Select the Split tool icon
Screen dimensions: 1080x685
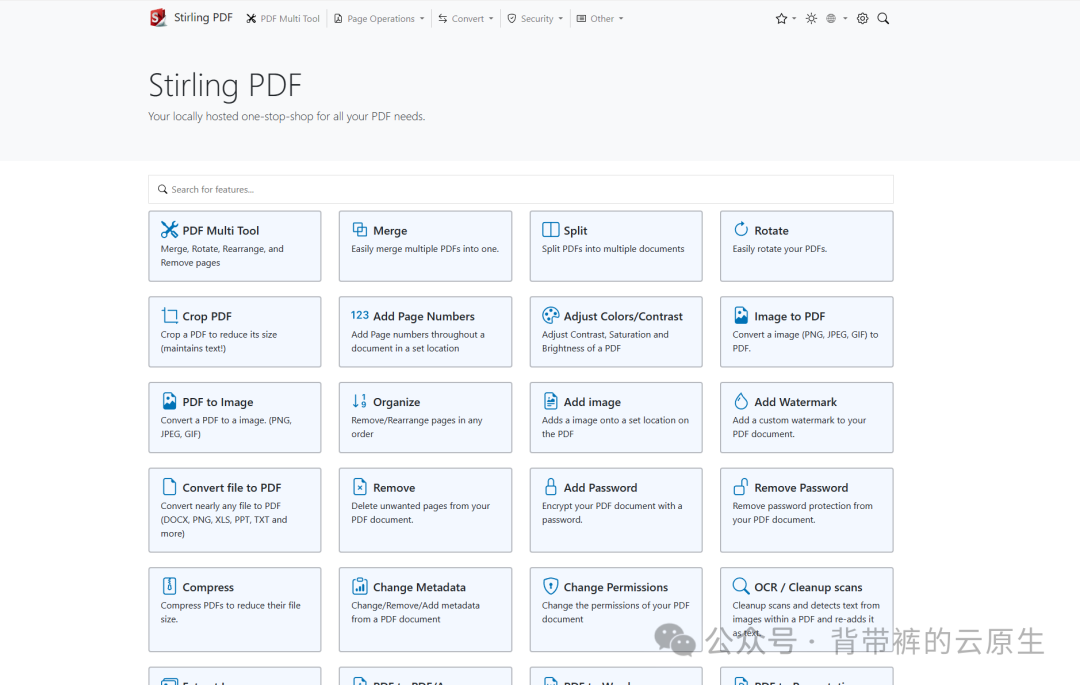click(550, 229)
